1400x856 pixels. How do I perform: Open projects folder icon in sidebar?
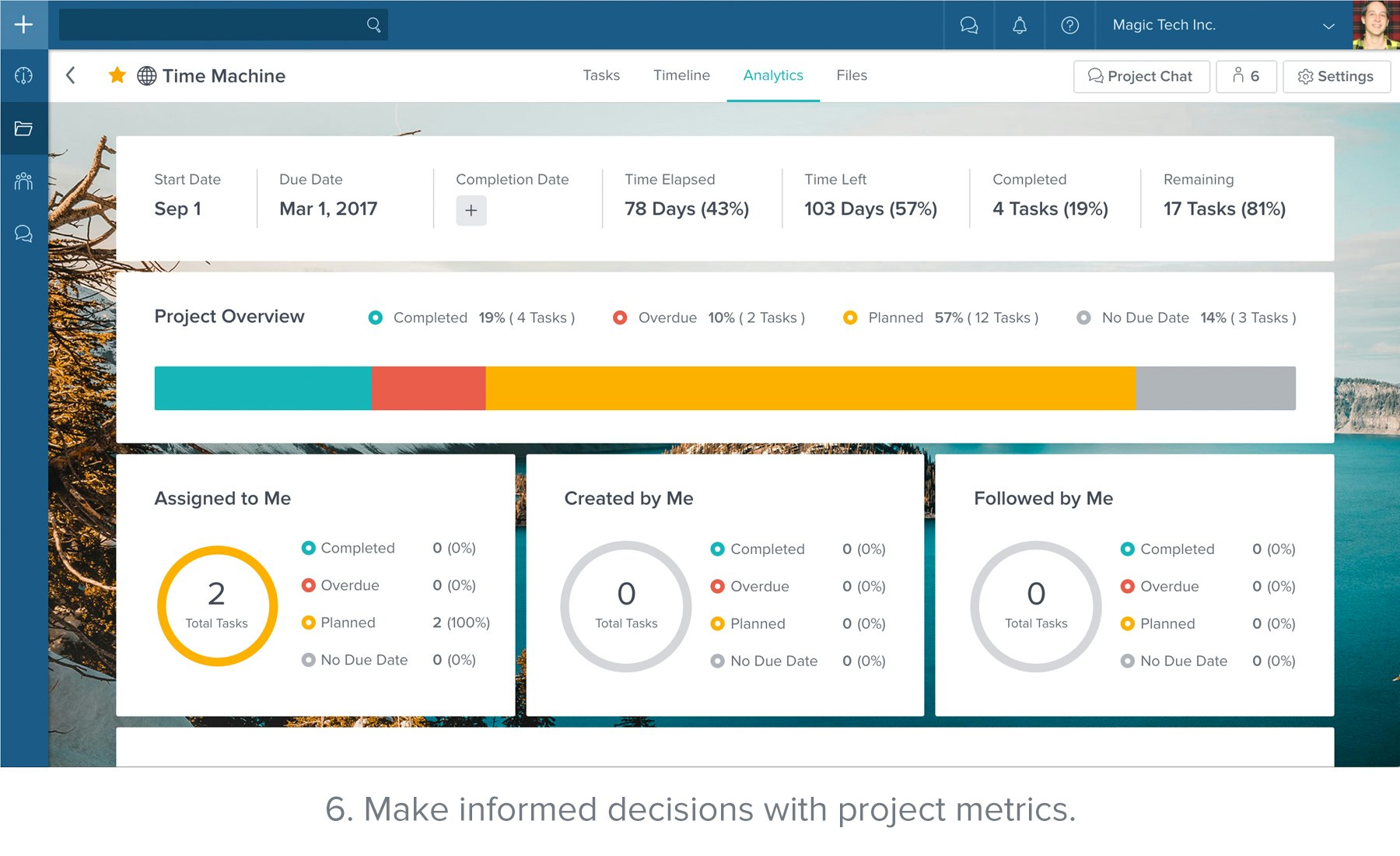[x=23, y=128]
